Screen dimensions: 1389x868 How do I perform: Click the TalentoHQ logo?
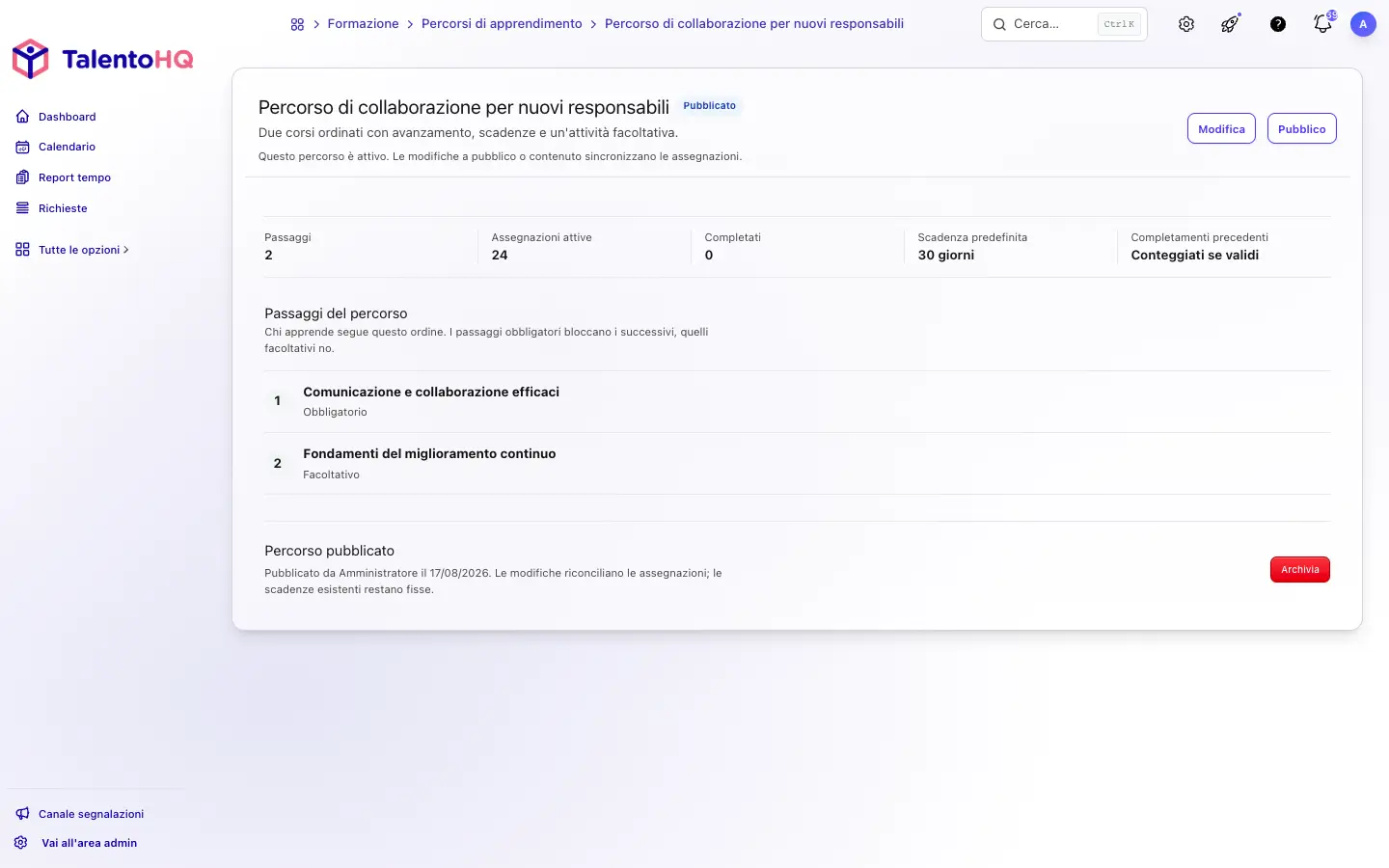tap(102, 60)
